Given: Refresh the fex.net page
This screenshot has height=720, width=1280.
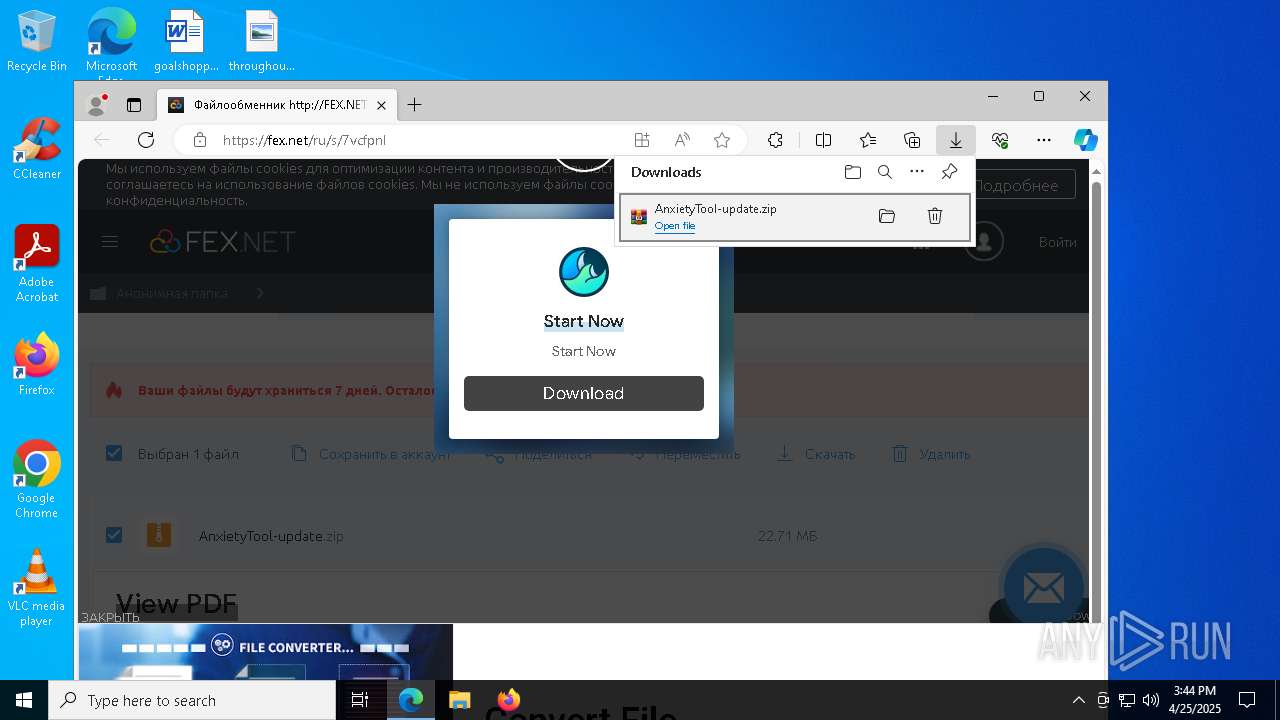Looking at the screenshot, I should pos(146,140).
